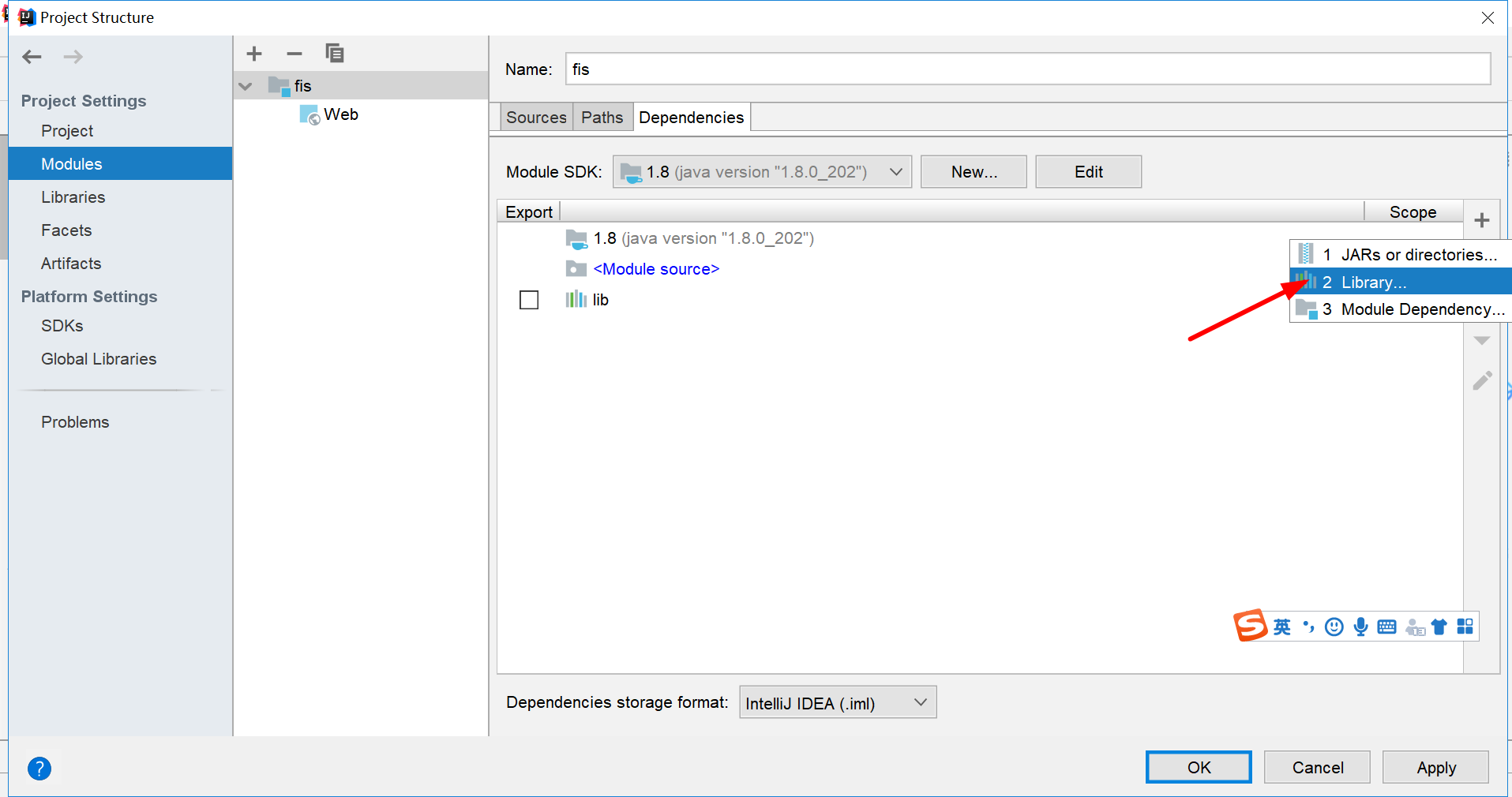Click the Cancel button
Screen dimensions: 1512x797
(1317, 768)
